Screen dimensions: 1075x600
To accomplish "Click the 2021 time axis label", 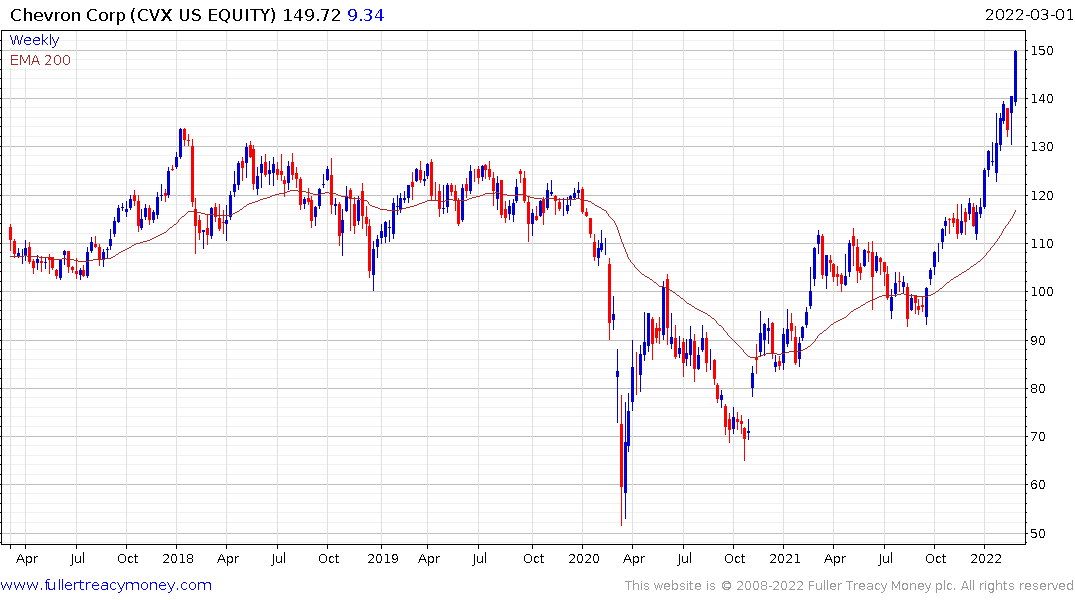I will pos(785,558).
